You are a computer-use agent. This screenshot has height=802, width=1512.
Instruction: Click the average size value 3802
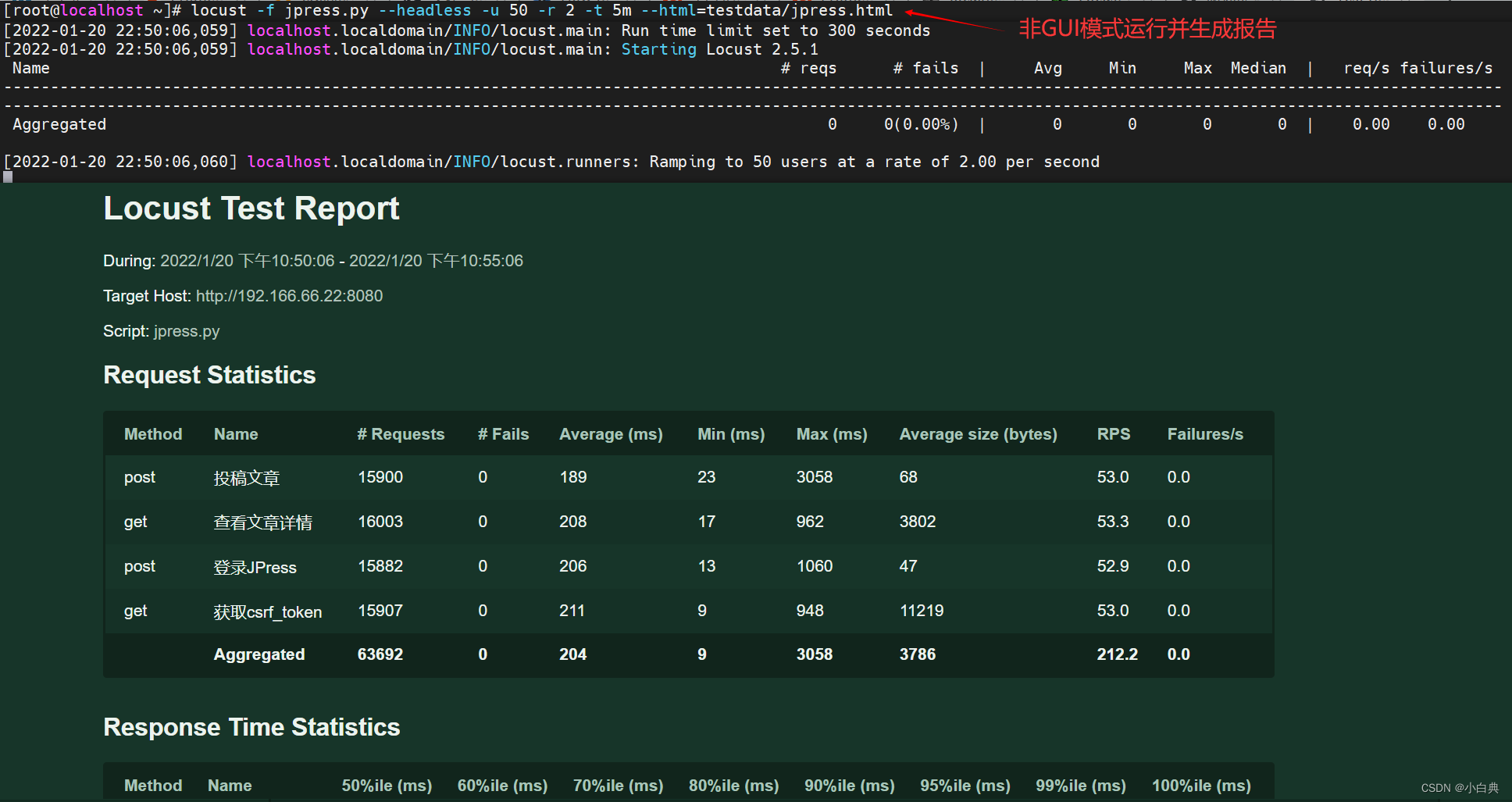[x=918, y=522]
